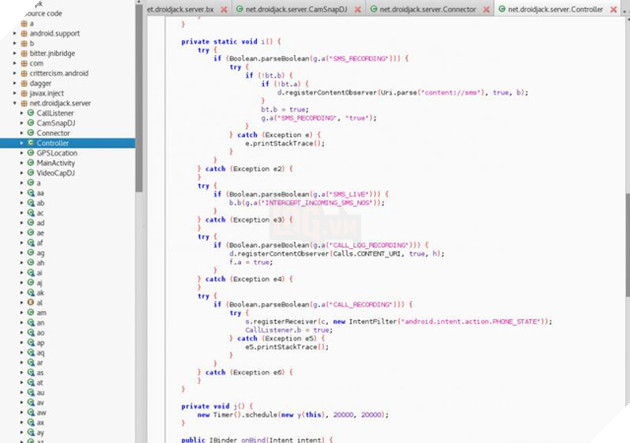Click the dagger package icon

pyautogui.click(x=24, y=83)
